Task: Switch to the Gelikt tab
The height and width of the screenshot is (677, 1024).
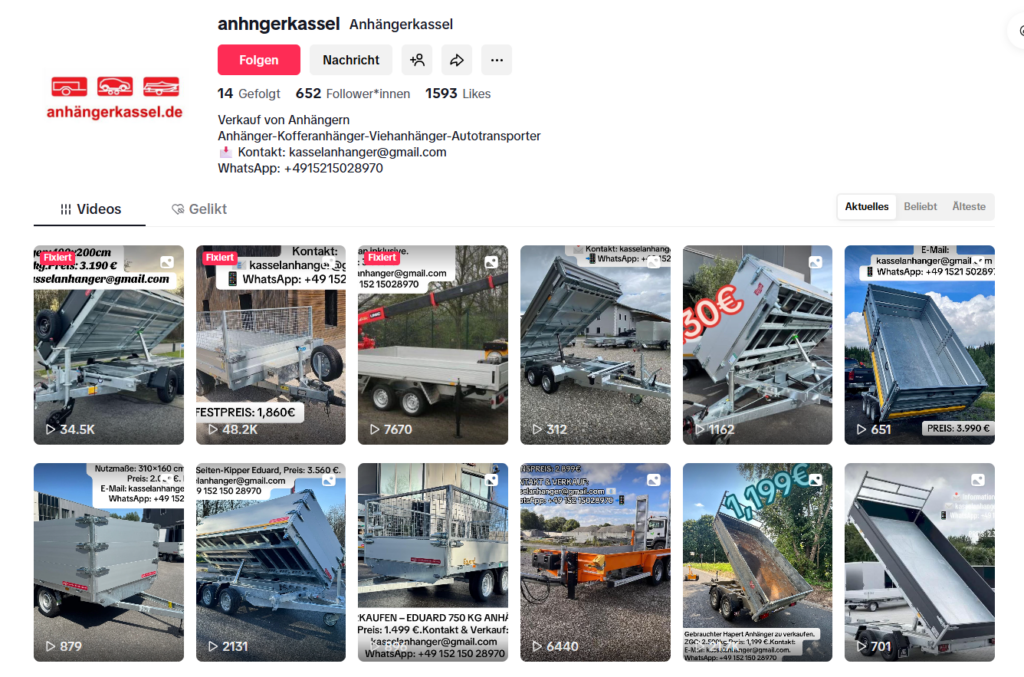Action: coord(199,209)
